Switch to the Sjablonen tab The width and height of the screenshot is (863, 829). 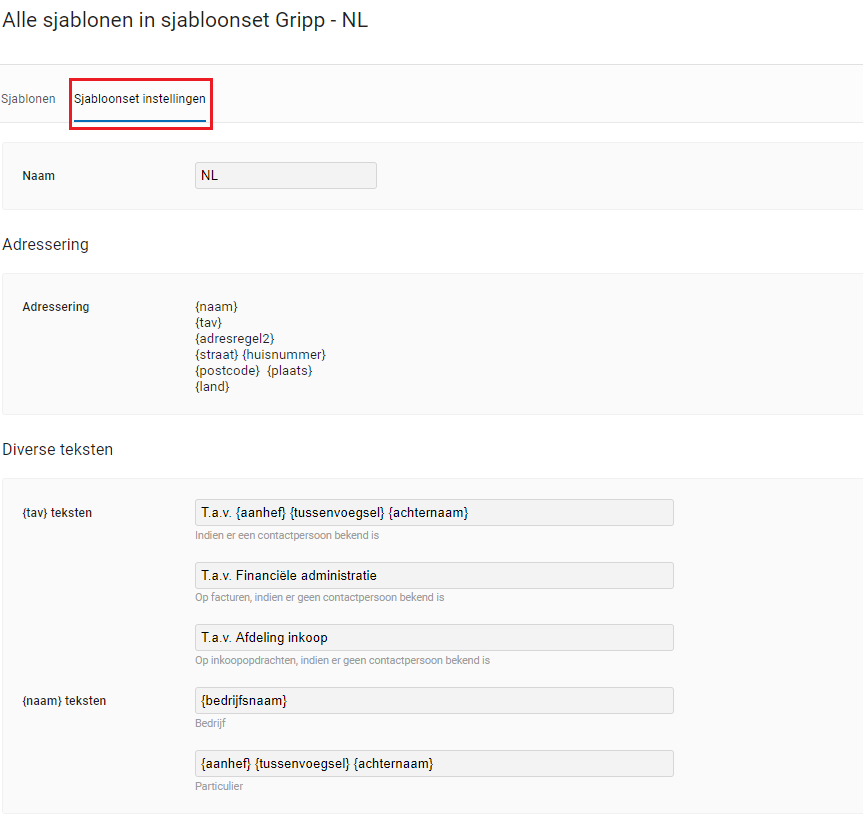click(28, 99)
